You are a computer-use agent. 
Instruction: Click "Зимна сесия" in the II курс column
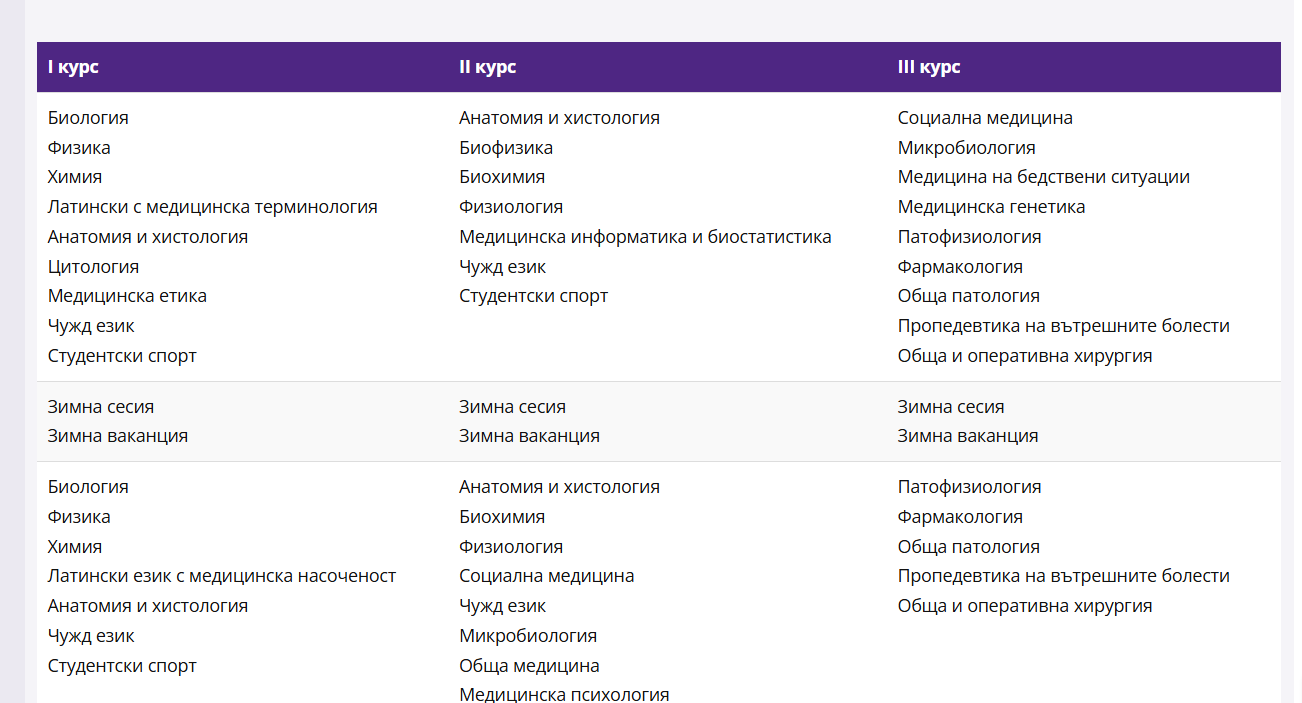(512, 407)
